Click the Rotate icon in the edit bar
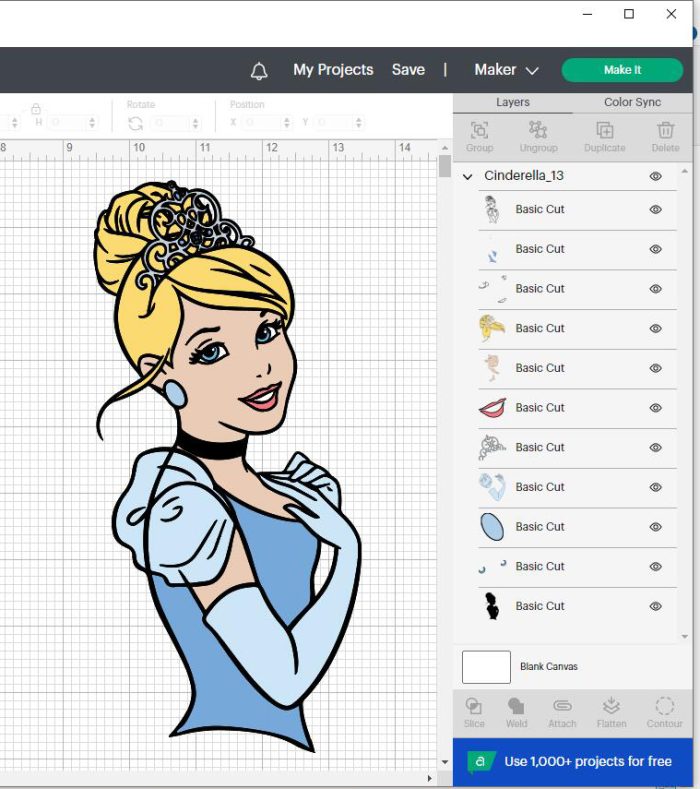 tap(135, 123)
